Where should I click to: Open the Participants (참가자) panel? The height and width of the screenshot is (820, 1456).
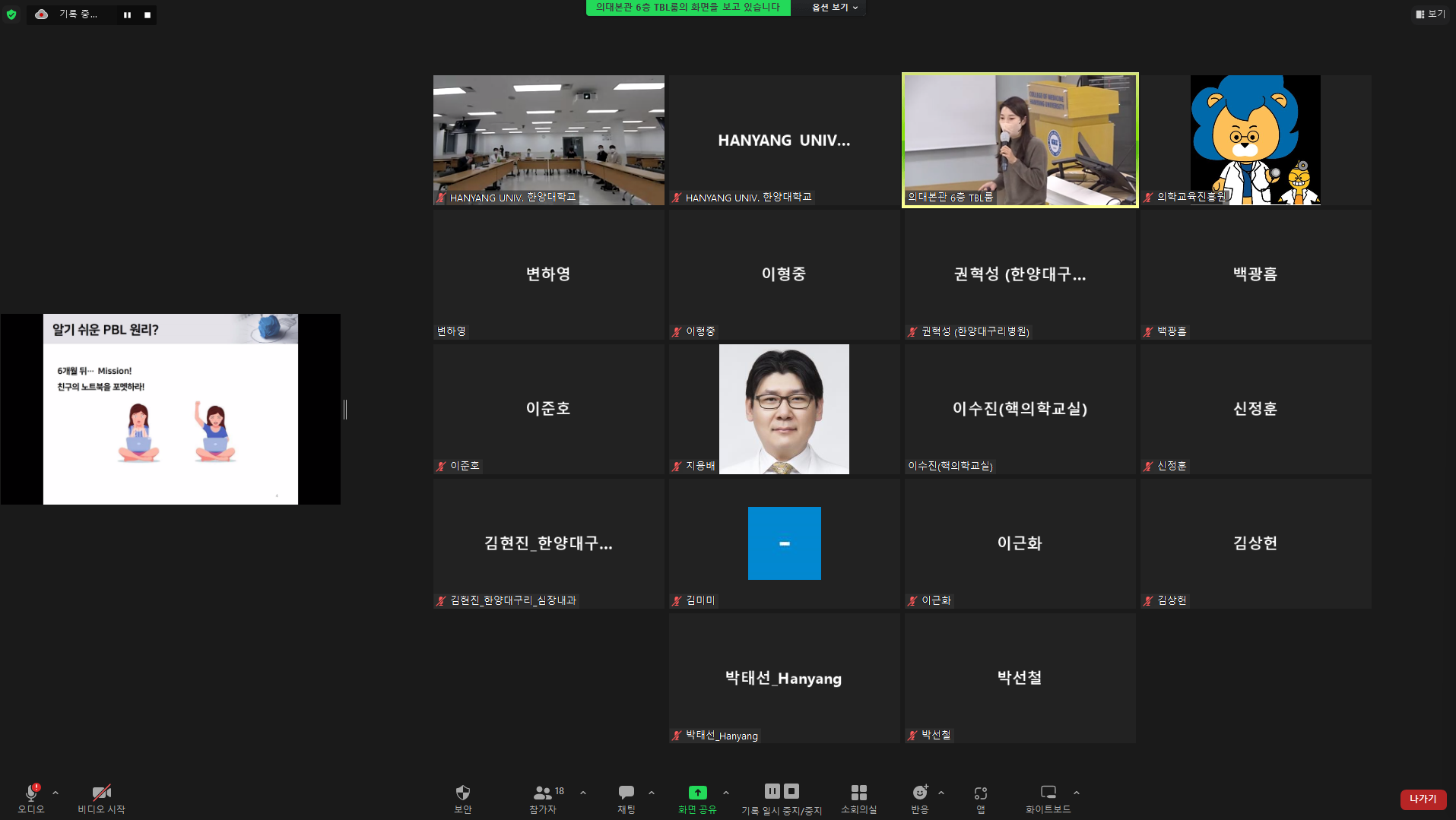543,793
